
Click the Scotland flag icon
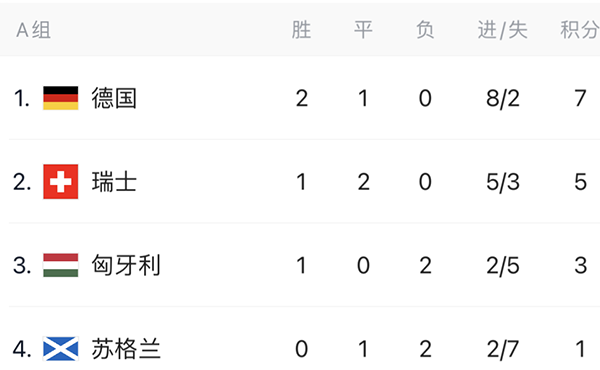point(60,349)
